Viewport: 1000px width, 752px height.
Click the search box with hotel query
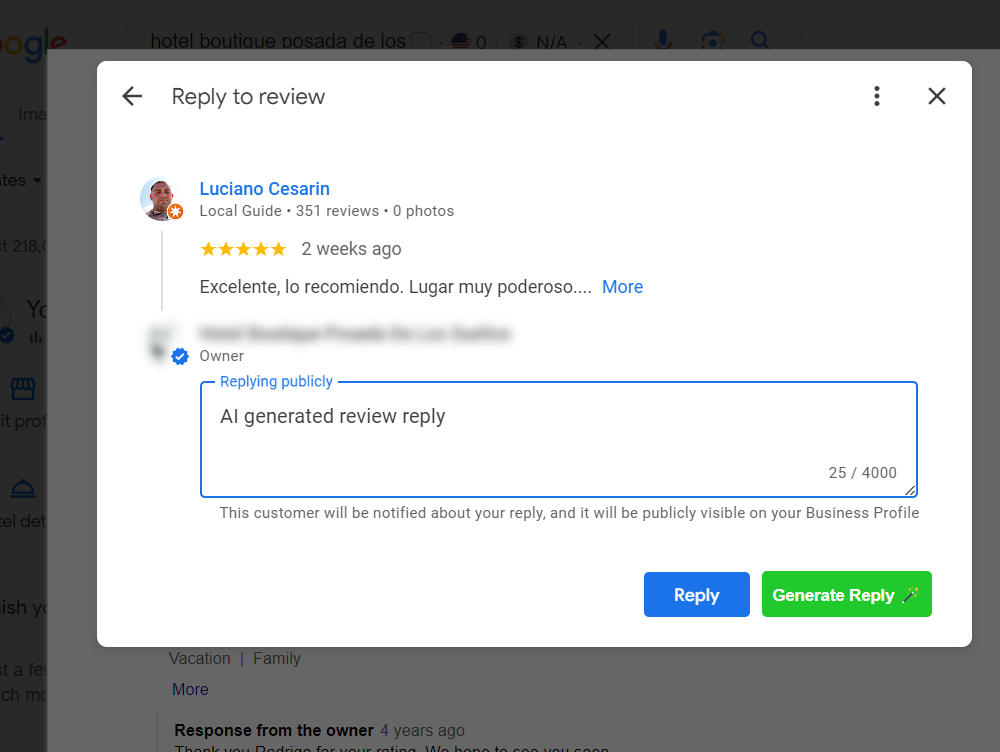point(278,41)
